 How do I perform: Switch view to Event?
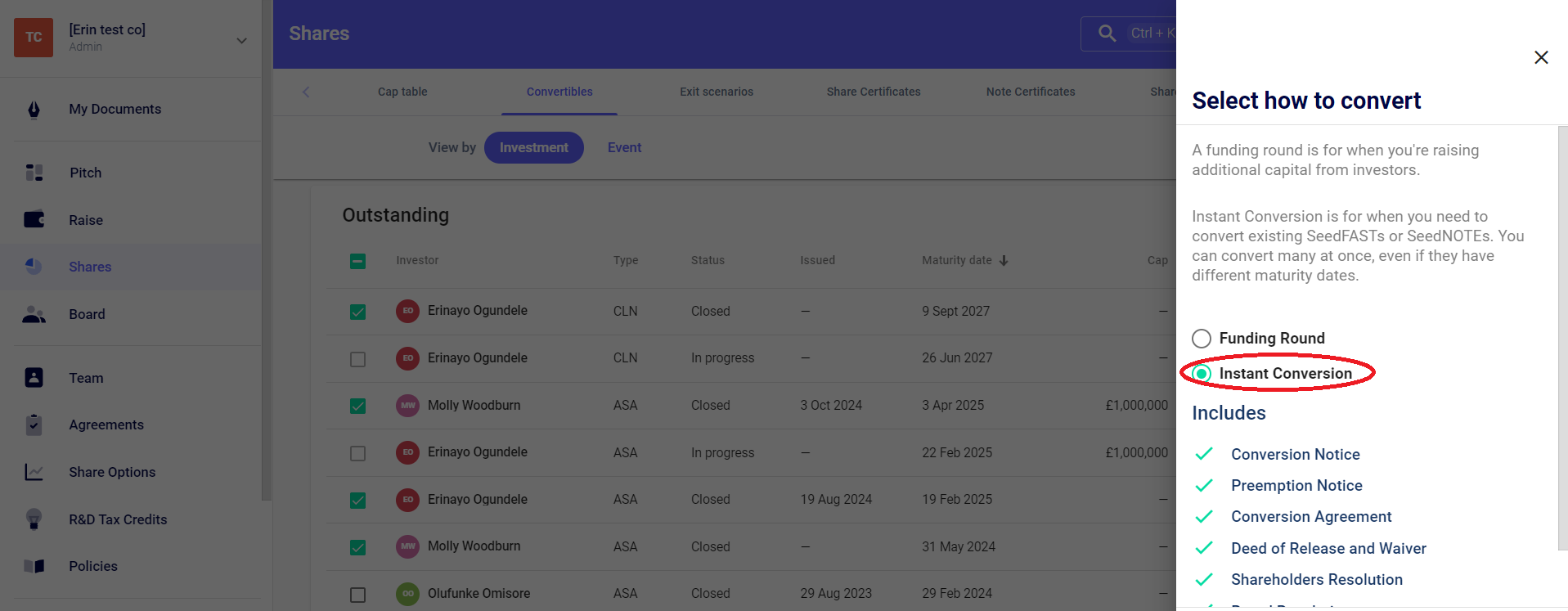[624, 148]
